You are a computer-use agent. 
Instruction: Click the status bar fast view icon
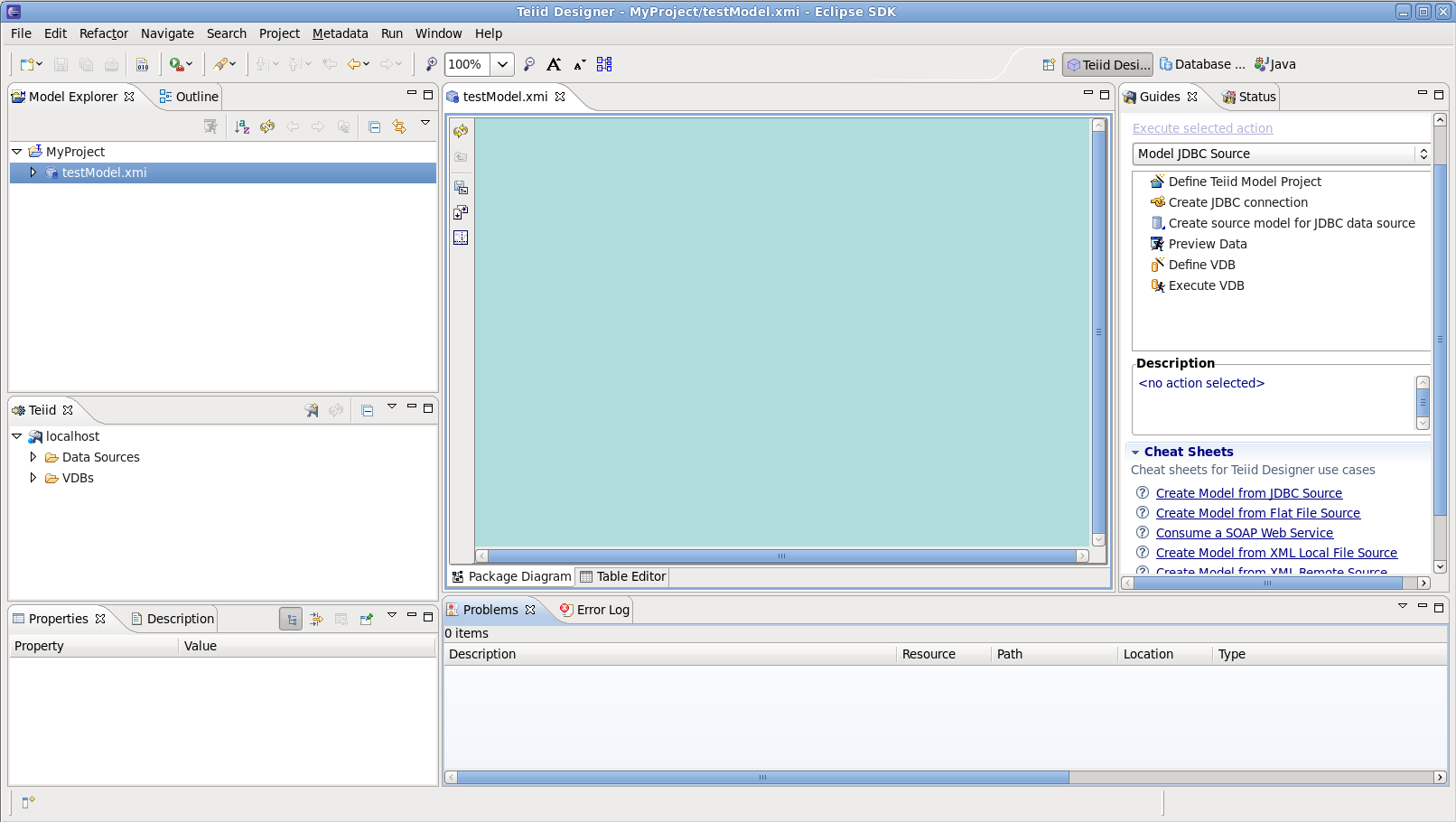click(x=28, y=801)
